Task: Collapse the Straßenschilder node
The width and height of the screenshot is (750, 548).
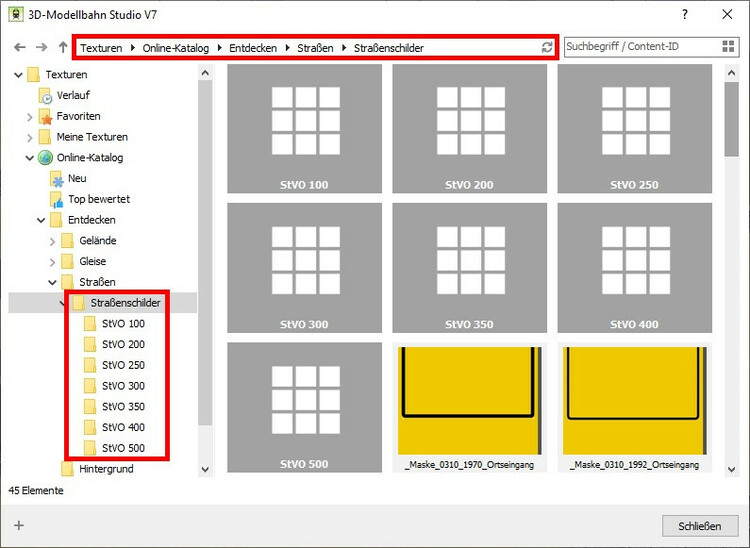Action: coord(63,303)
